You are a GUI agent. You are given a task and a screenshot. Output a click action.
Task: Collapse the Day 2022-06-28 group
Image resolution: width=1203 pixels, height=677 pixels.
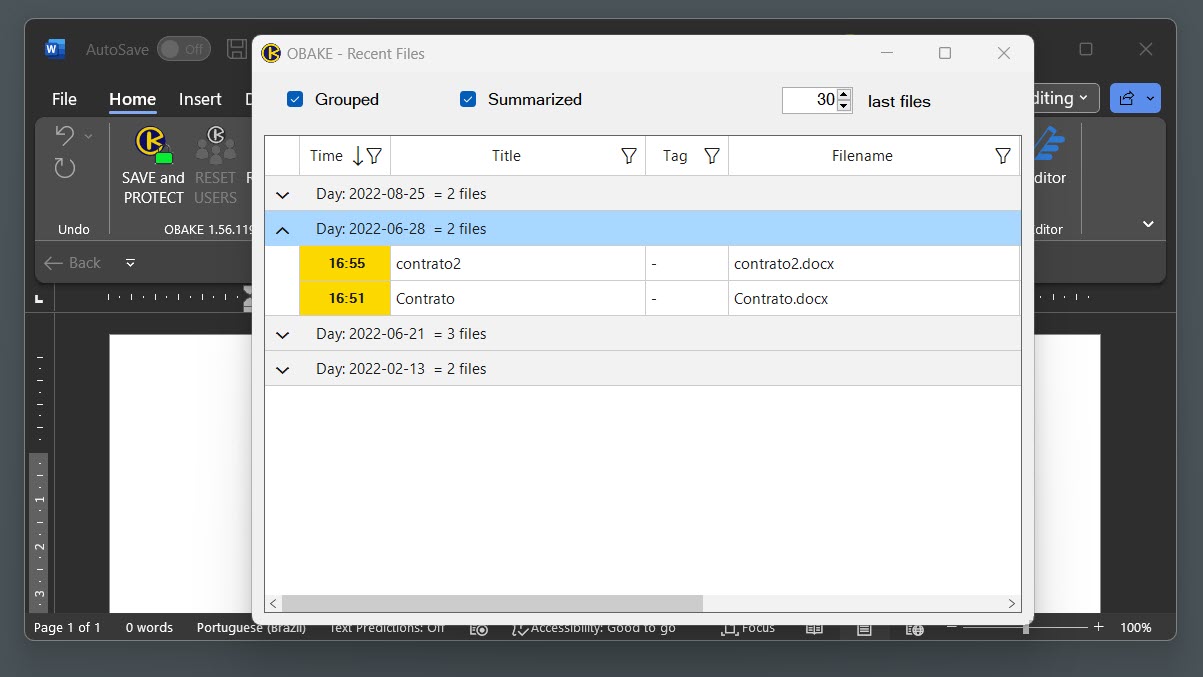[x=282, y=230]
